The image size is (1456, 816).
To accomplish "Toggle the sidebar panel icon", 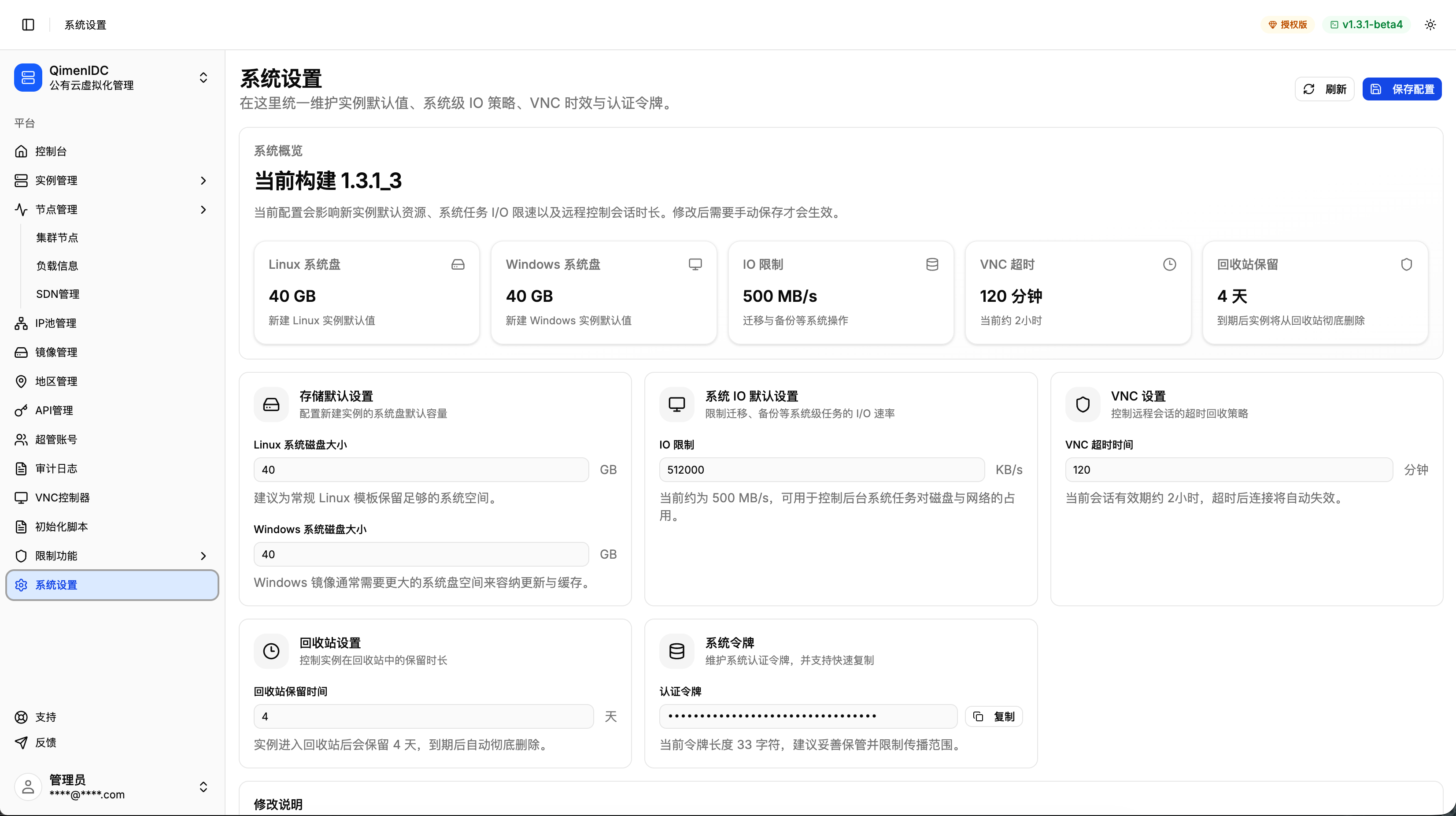I will [x=28, y=24].
